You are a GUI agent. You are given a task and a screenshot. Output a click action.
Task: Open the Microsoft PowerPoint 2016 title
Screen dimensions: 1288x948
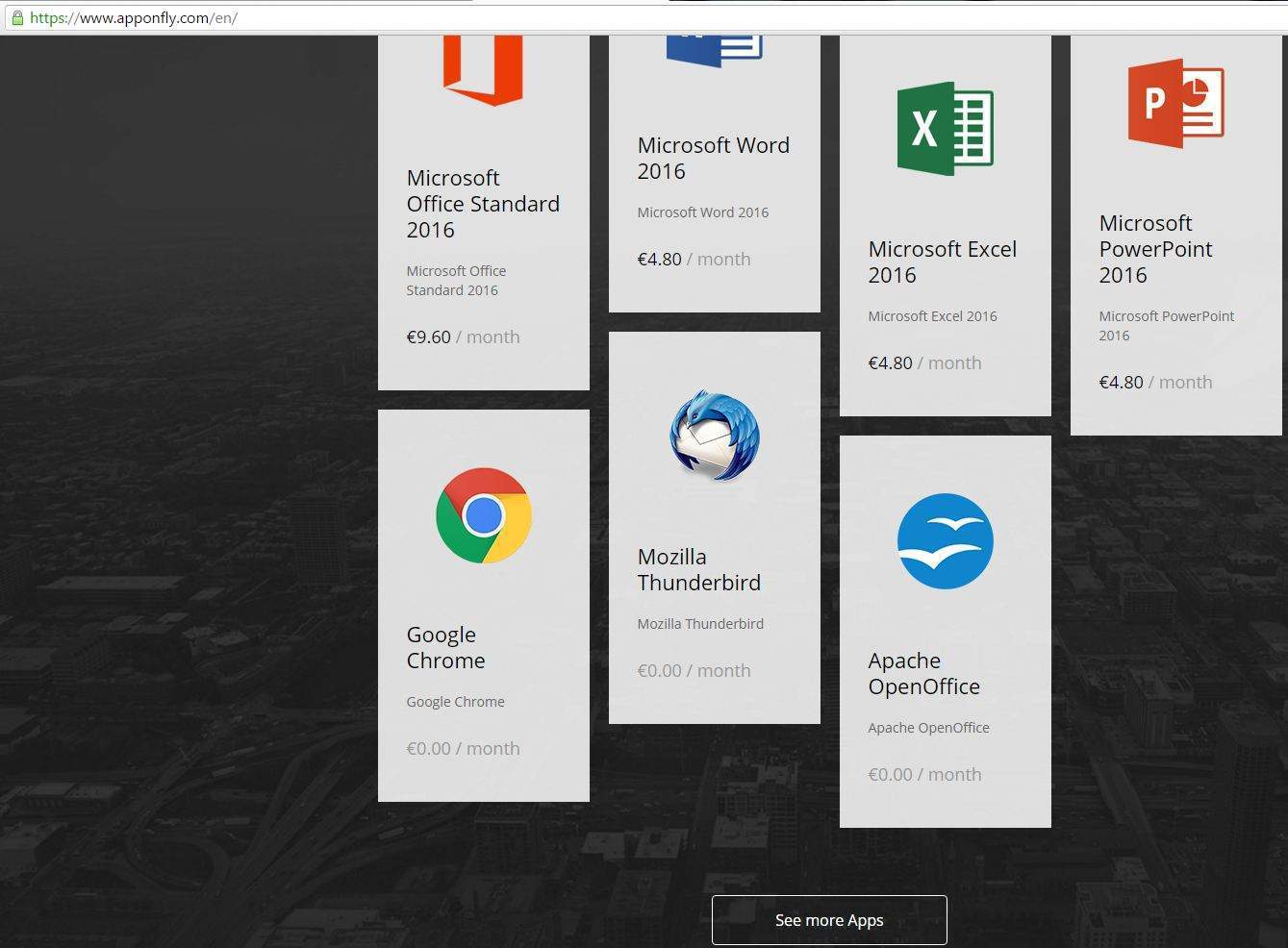click(1155, 249)
